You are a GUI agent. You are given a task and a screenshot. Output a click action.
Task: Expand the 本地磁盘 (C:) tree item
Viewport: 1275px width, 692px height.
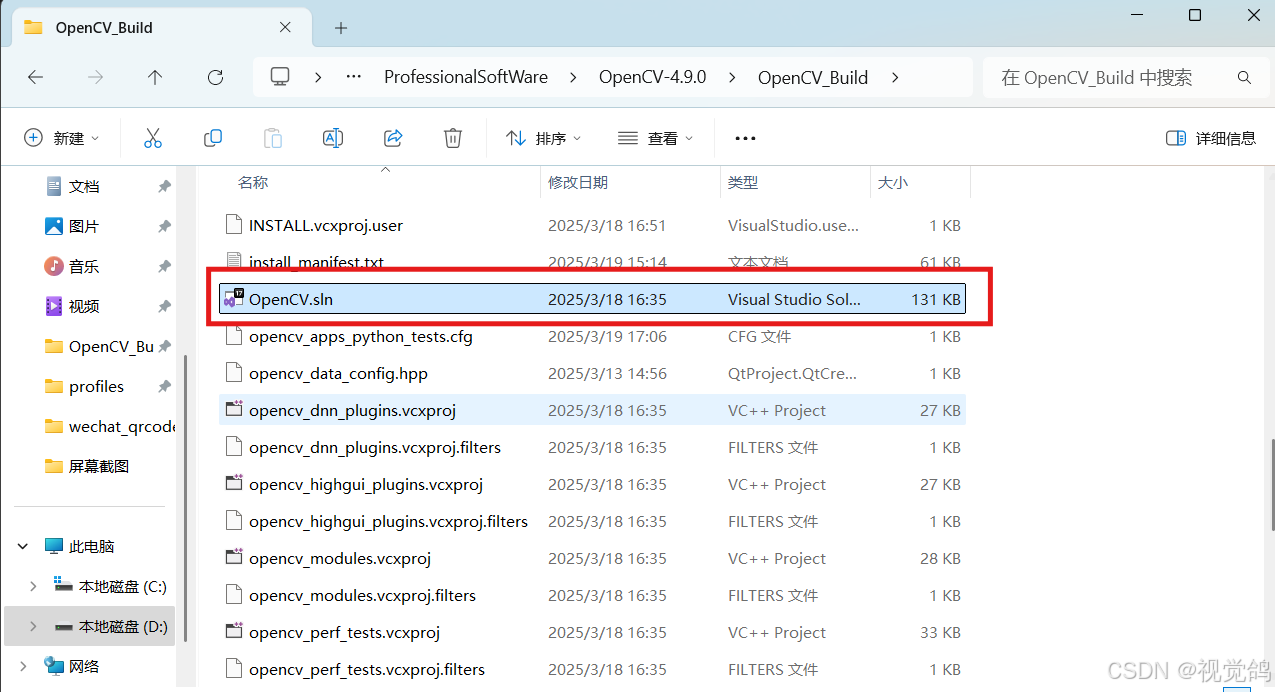tap(33, 585)
